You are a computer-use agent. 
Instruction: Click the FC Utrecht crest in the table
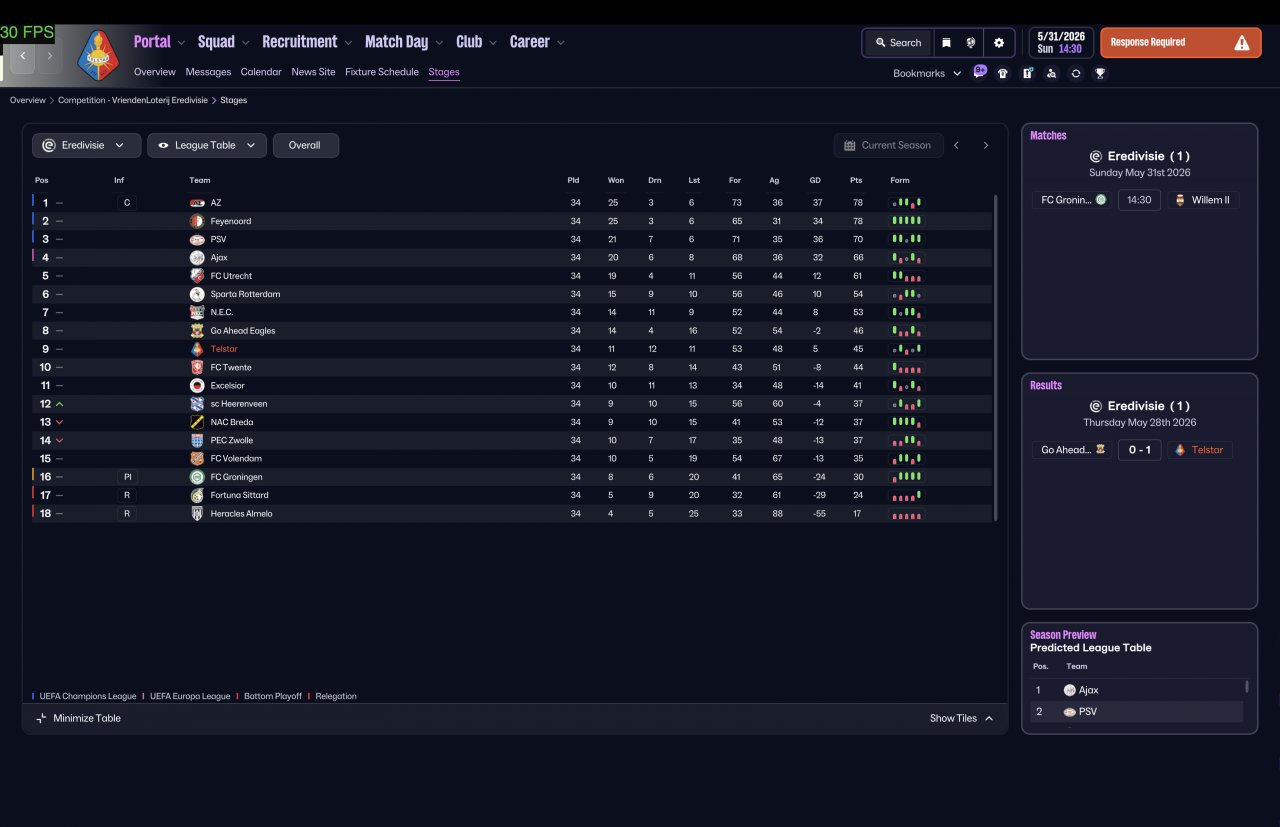[x=197, y=276]
